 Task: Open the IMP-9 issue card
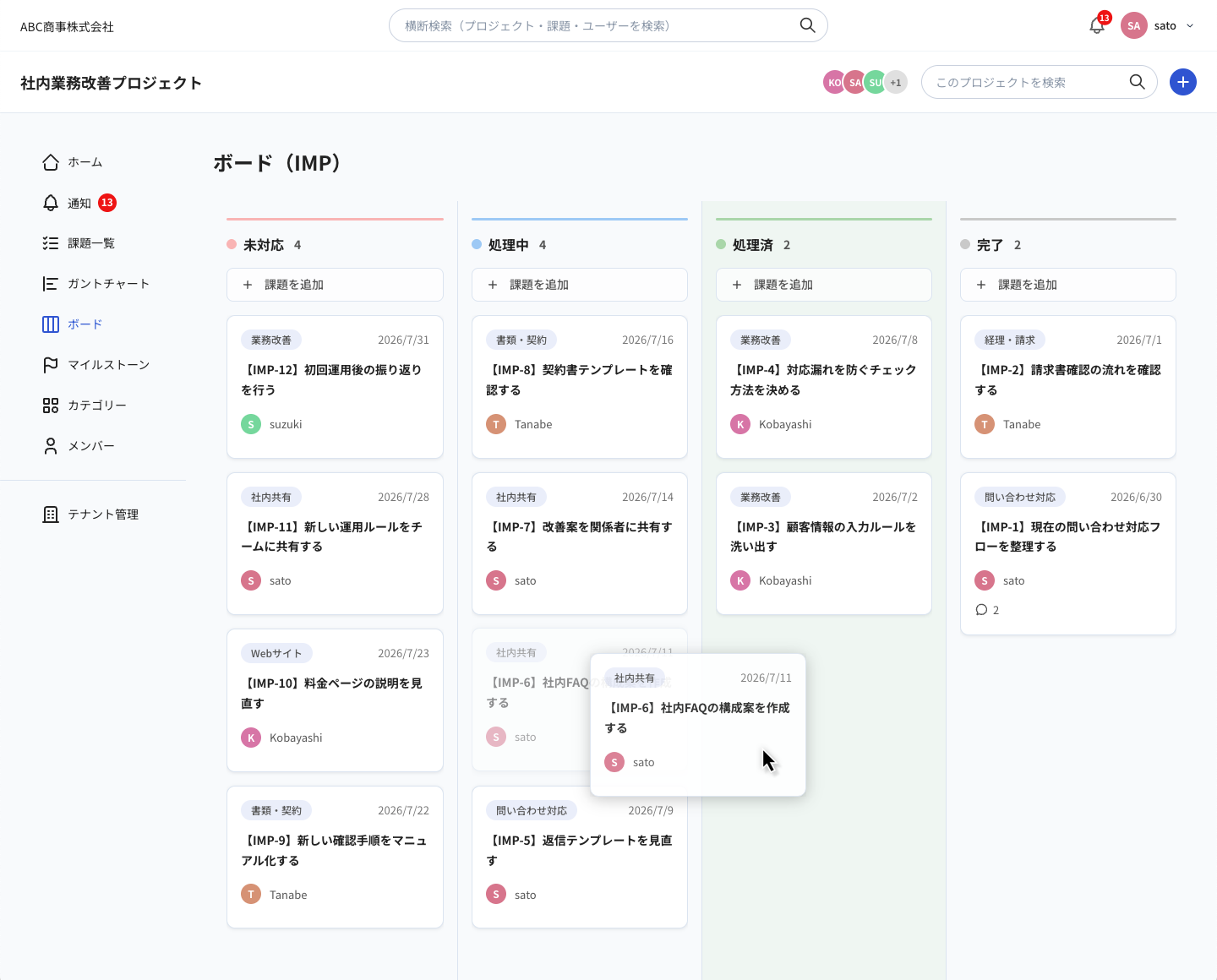pos(335,857)
